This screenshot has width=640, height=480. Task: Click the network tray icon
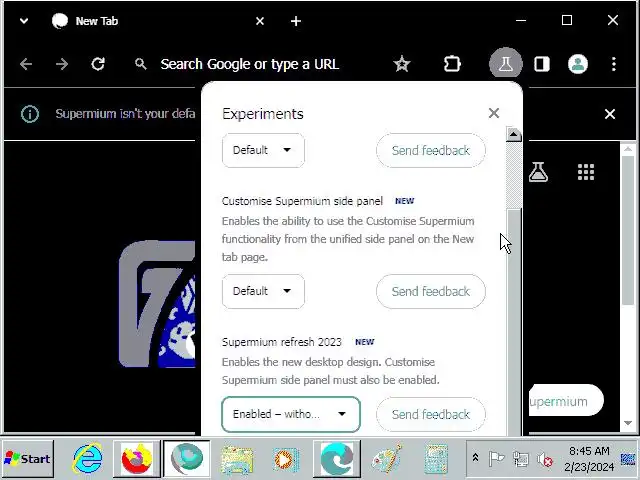pos(520,459)
